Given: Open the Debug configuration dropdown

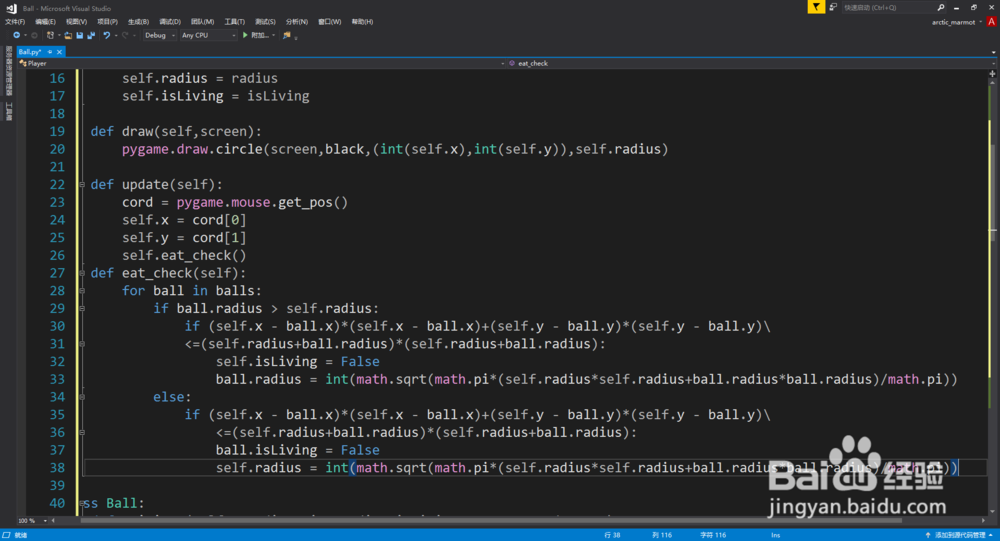Looking at the screenshot, I should tap(159, 36).
